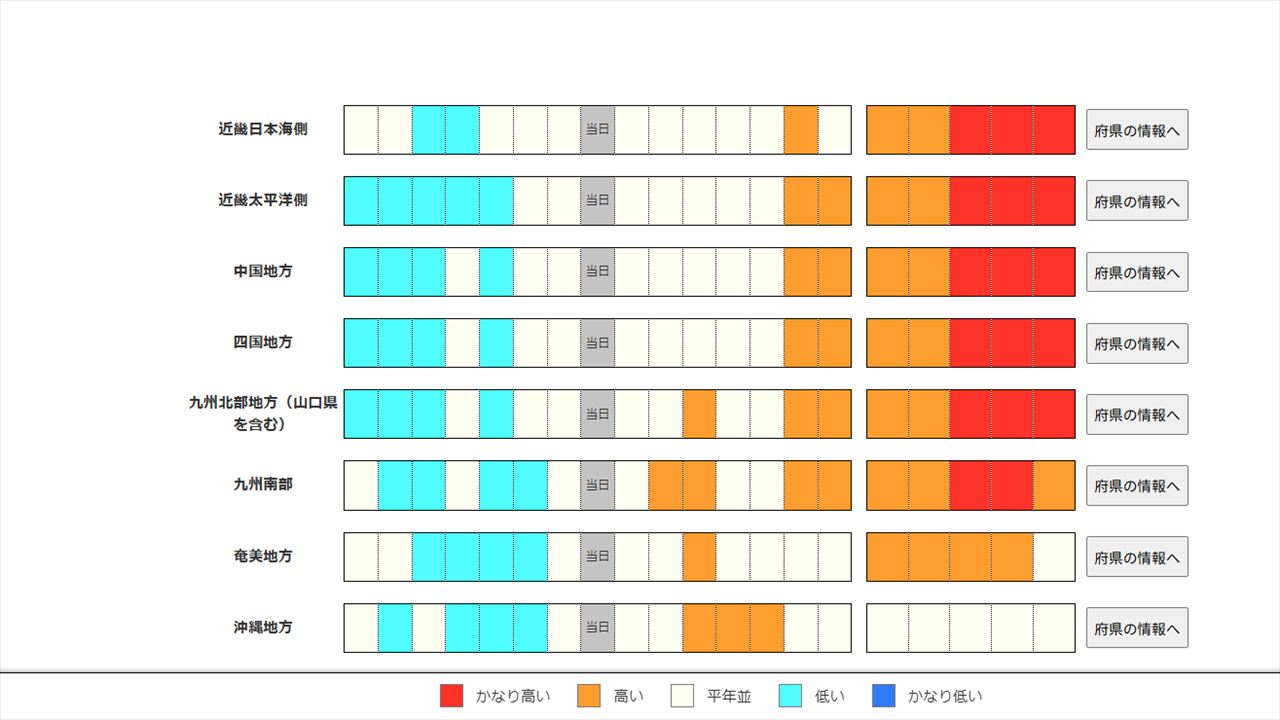1280x720 pixels.
Task: Click the orange 高い legend swatch
Action: (x=590, y=696)
